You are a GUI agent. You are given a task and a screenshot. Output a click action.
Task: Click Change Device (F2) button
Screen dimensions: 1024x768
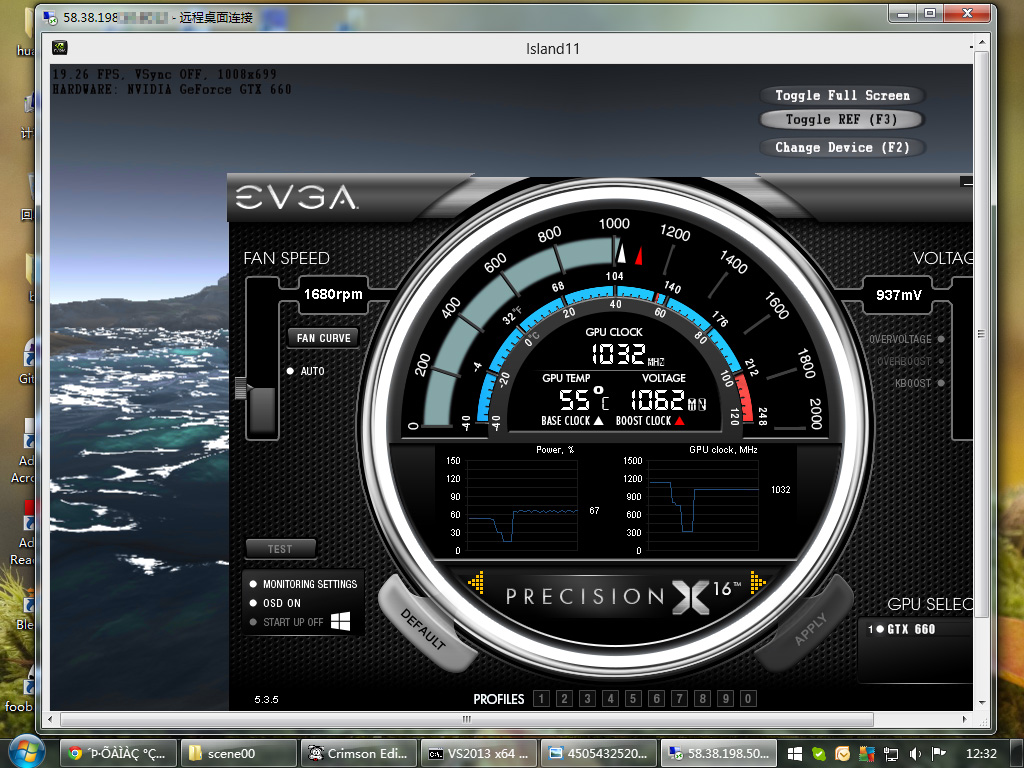coord(842,148)
